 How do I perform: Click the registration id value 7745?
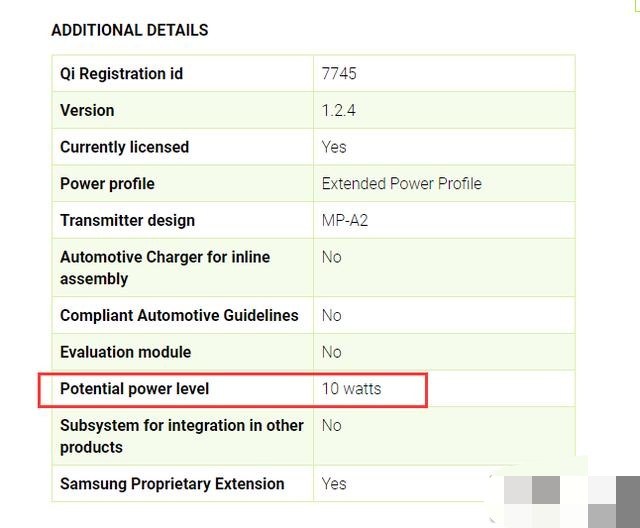pyautogui.click(x=339, y=74)
